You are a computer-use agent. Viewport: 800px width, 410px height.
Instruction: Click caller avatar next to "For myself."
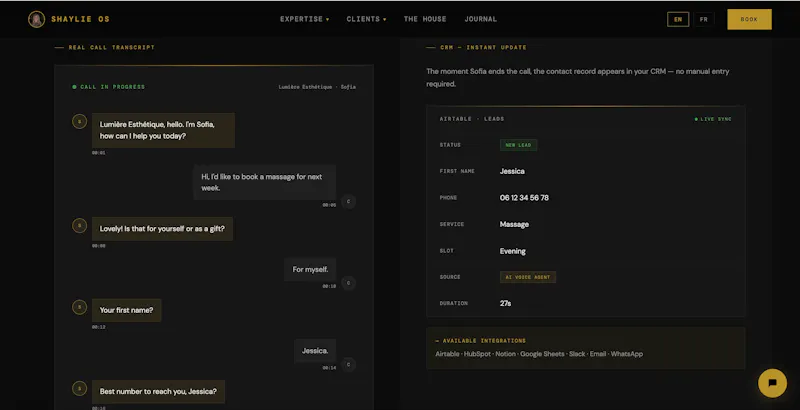pyautogui.click(x=348, y=283)
